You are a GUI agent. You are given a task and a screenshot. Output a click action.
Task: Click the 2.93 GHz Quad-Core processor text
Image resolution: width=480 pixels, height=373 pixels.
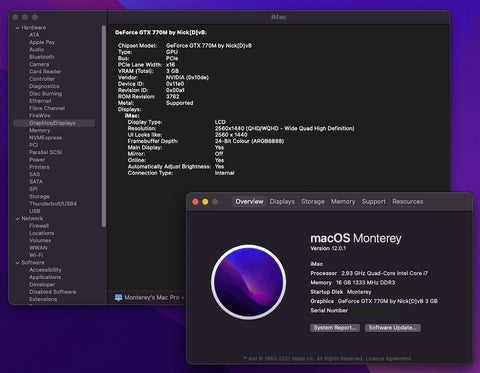pyautogui.click(x=385, y=273)
